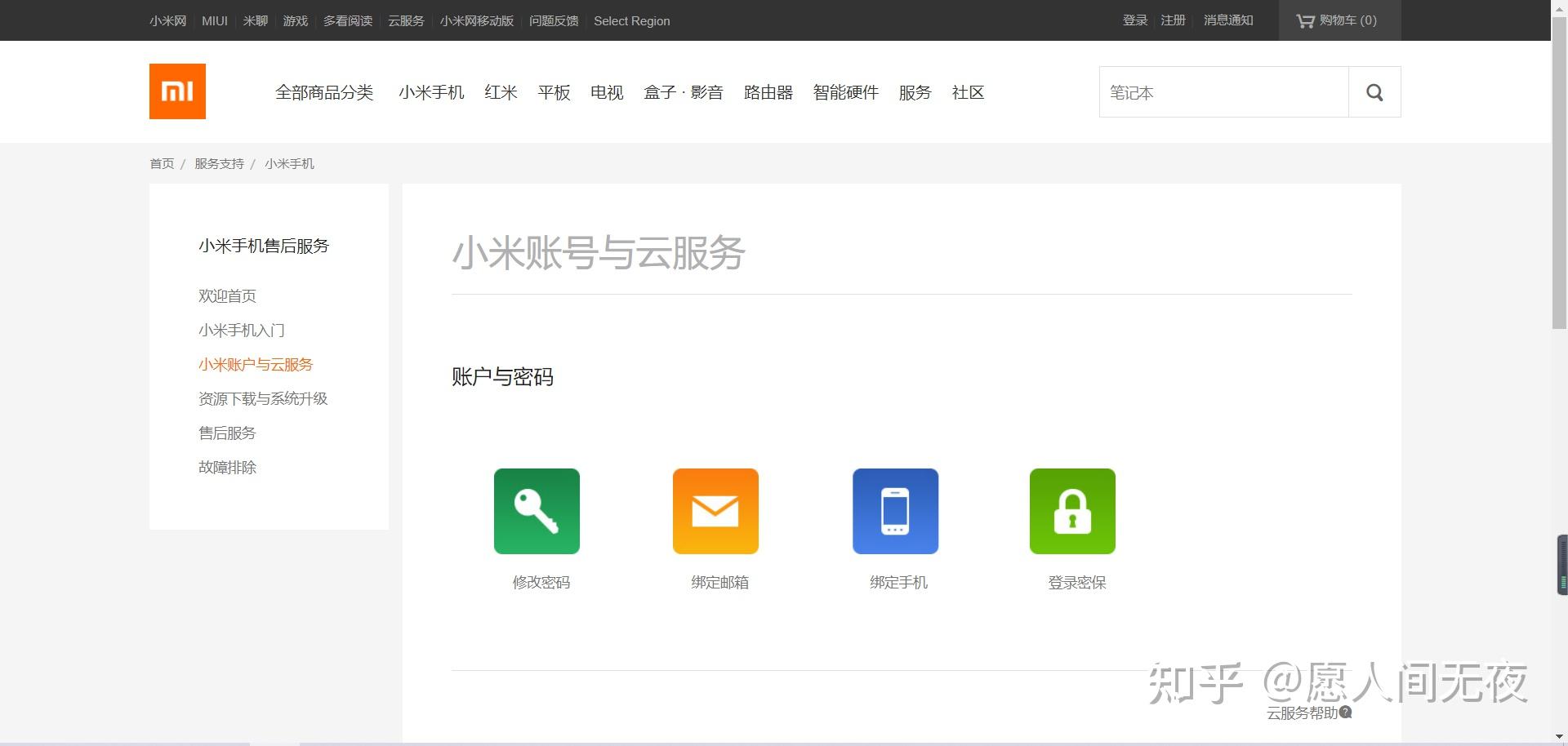Click the vertical scrollbar thumb
1568x746 pixels.
(1559, 171)
